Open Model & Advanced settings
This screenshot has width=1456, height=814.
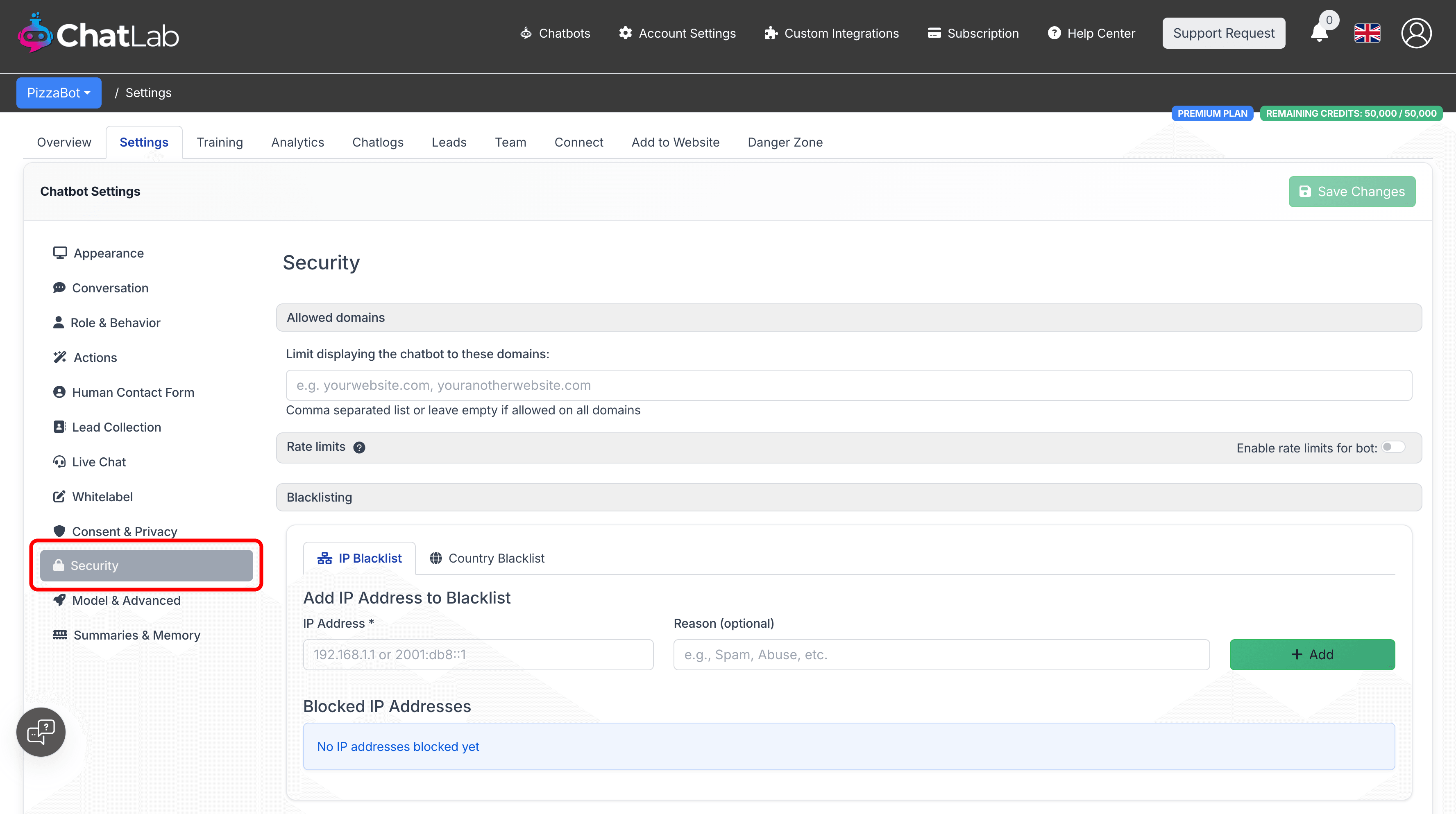[126, 601]
